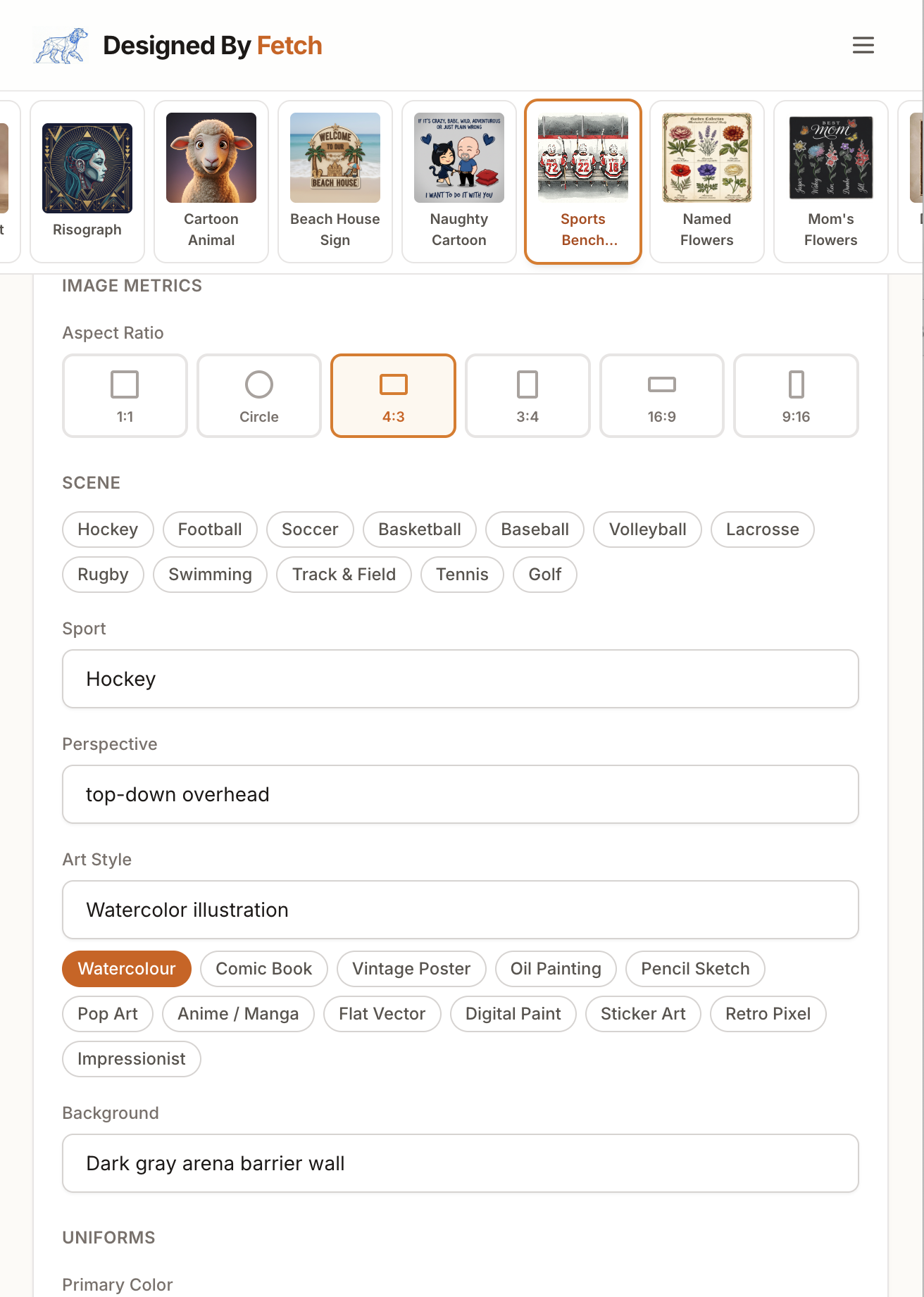Pick Golf as the scene
The height and width of the screenshot is (1297, 924).
click(545, 575)
